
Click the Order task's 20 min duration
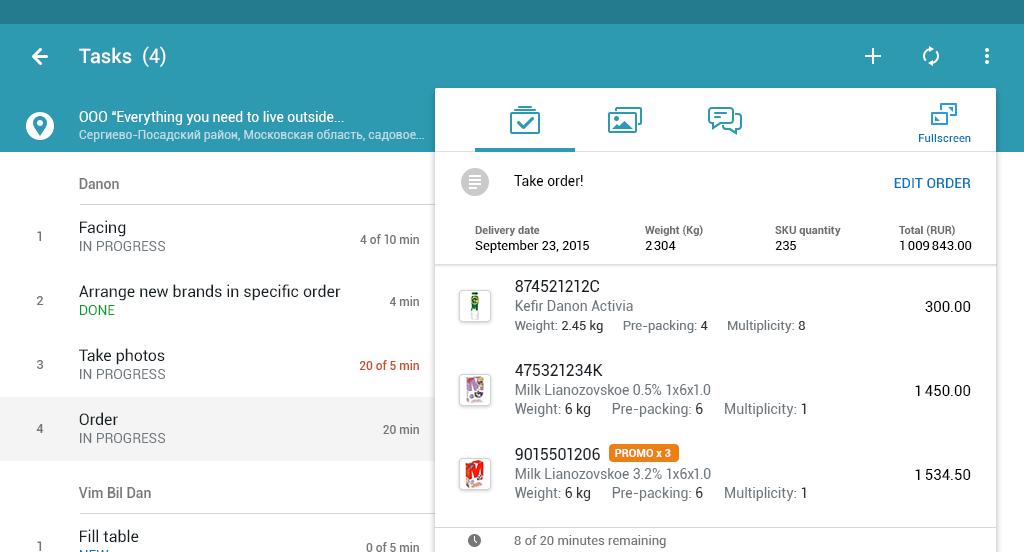pyautogui.click(x=401, y=430)
